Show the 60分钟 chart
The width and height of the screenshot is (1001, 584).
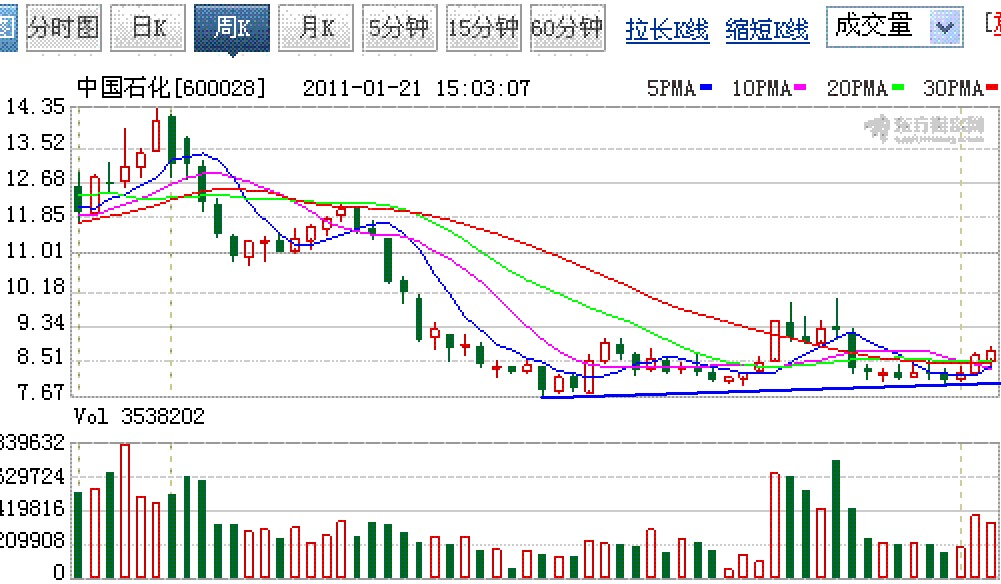click(567, 28)
